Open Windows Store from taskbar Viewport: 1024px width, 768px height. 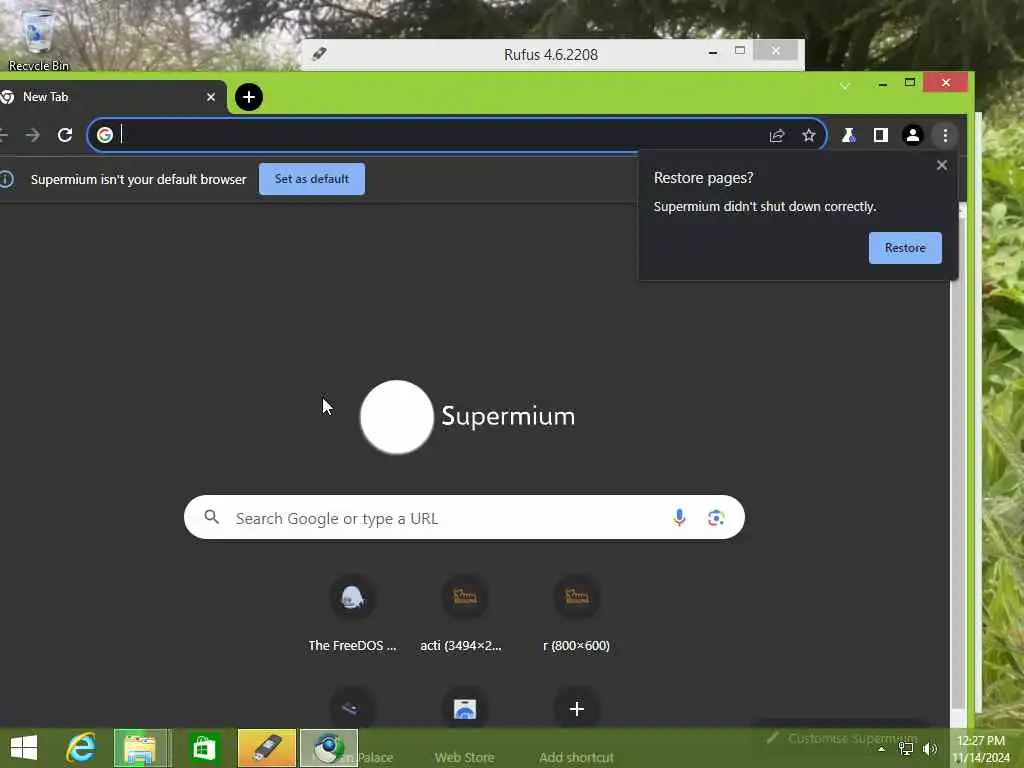204,748
